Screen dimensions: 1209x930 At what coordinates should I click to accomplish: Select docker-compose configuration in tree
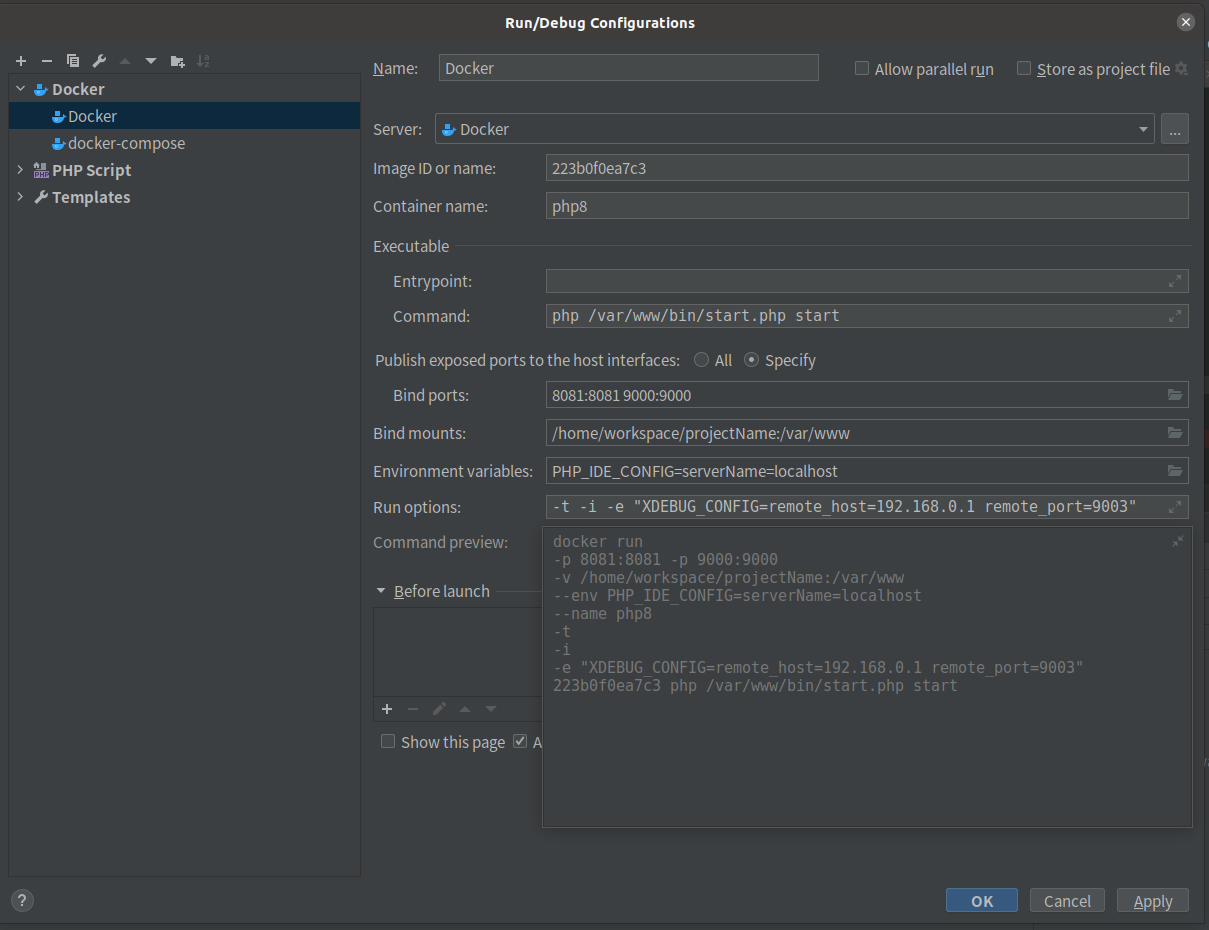pos(126,143)
